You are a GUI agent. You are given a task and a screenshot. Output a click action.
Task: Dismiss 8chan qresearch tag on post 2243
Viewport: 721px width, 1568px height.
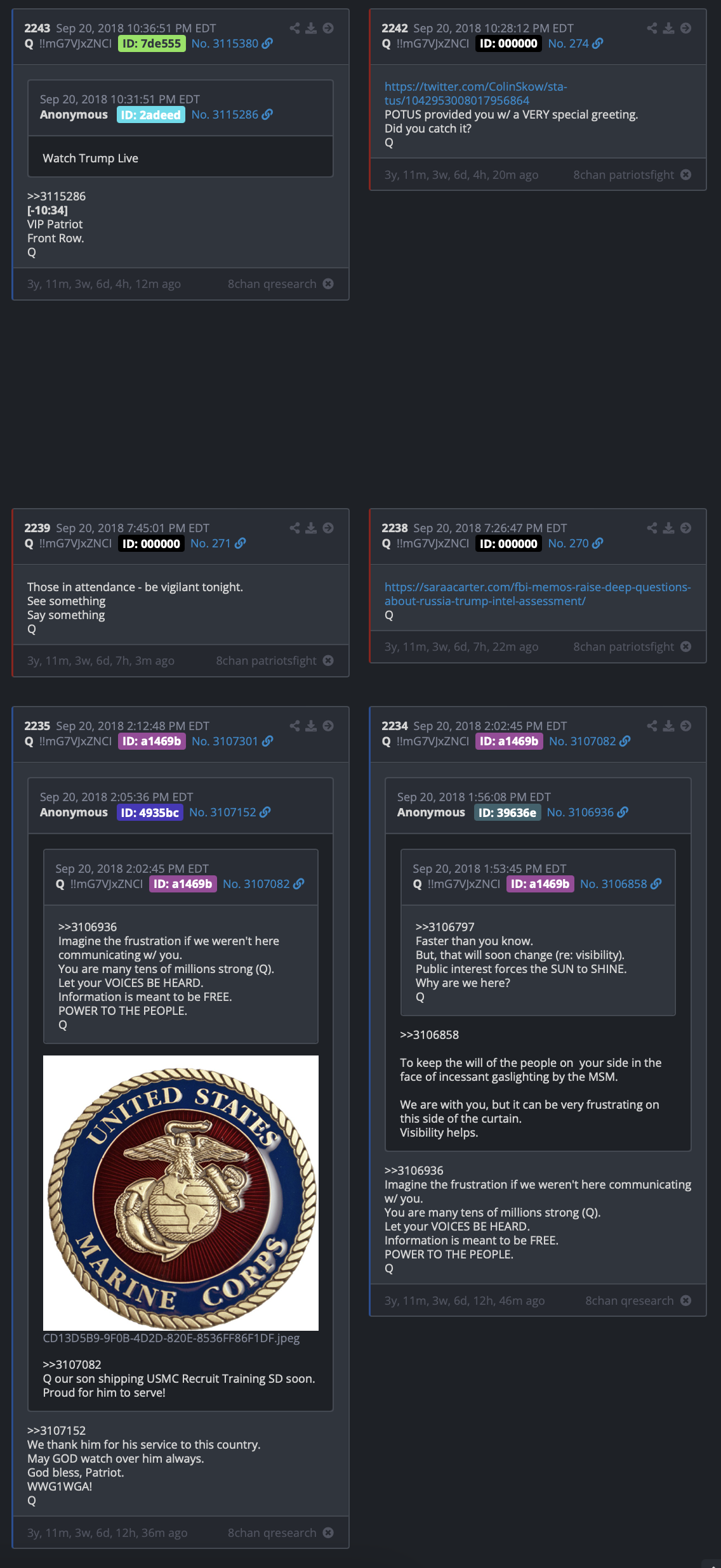coord(328,284)
